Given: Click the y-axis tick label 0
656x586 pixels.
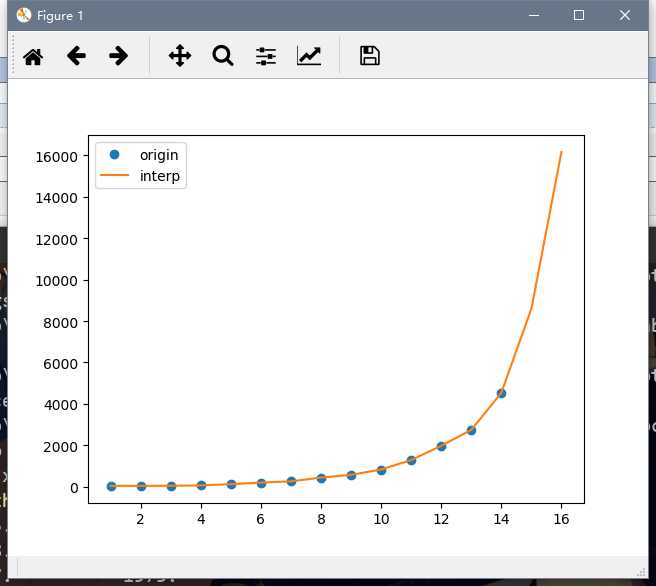Looking at the screenshot, I should tap(74, 488).
